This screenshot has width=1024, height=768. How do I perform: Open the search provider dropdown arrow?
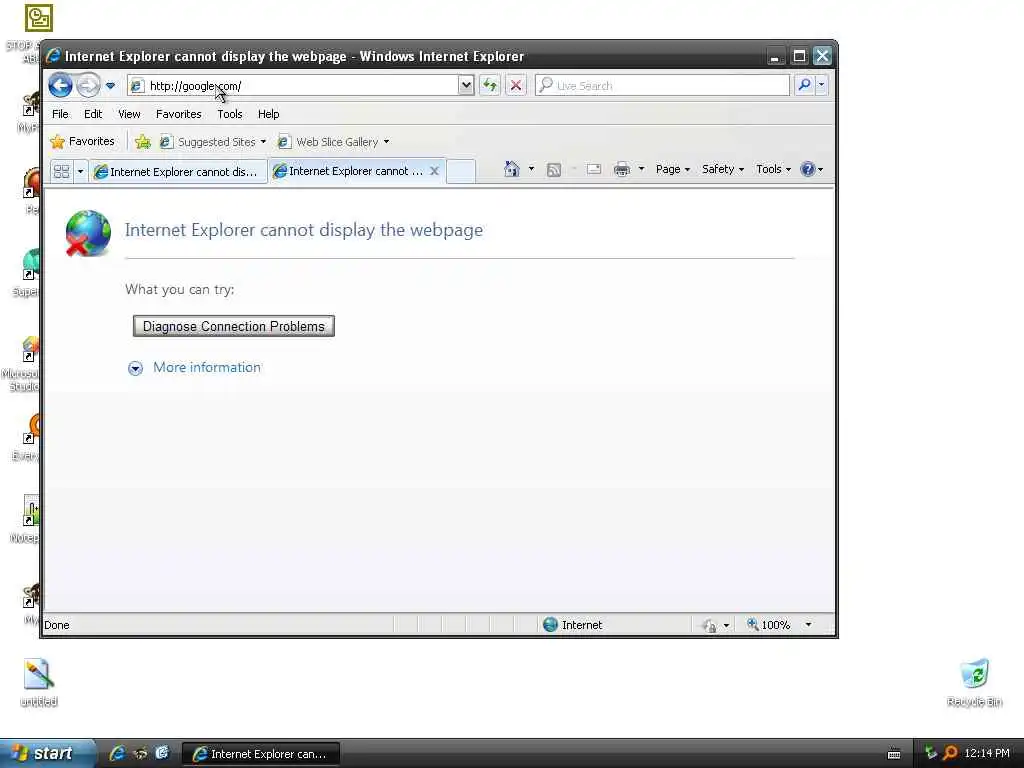(x=822, y=85)
